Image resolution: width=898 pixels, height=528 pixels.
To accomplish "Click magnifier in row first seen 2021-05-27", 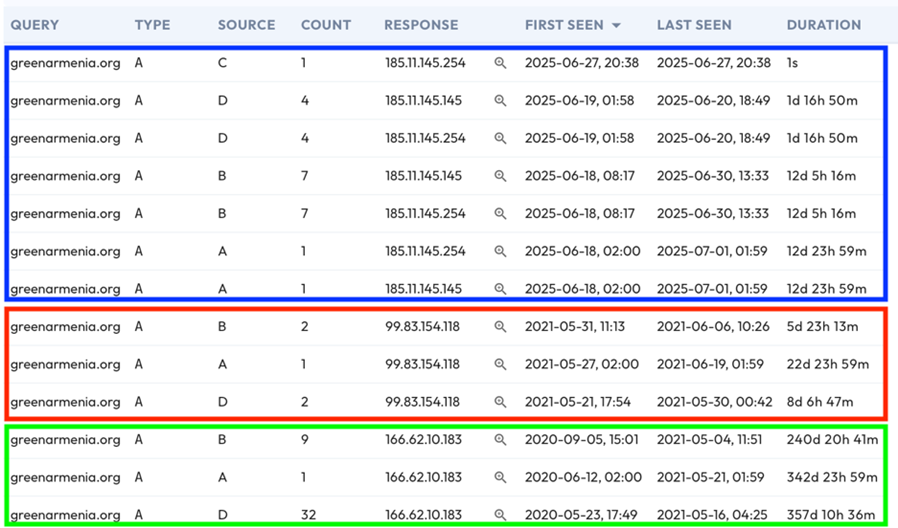I will click(500, 365).
